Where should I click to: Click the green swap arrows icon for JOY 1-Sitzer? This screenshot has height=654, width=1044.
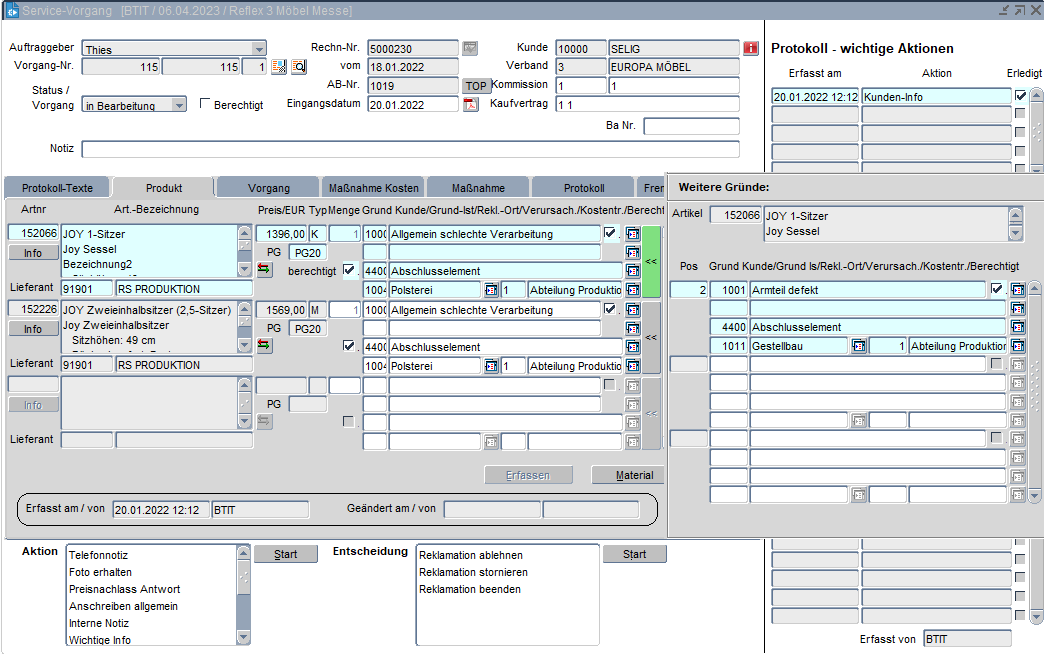tap(264, 269)
